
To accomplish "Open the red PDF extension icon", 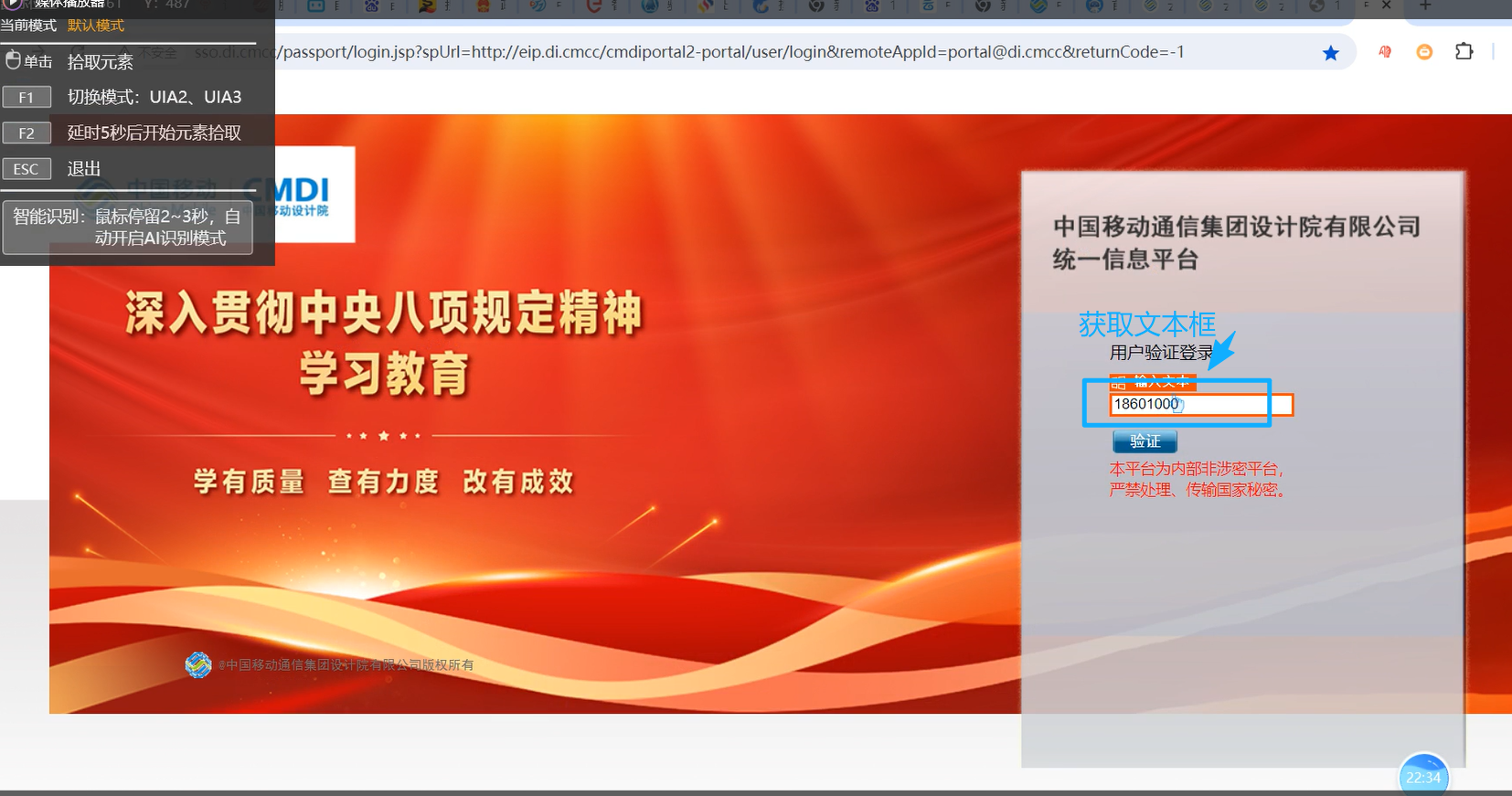I will pyautogui.click(x=1385, y=52).
